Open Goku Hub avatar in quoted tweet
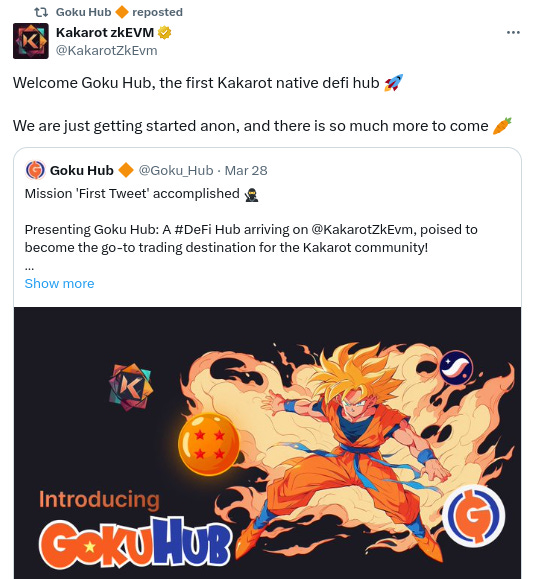The height and width of the screenshot is (579, 535). [x=35, y=170]
